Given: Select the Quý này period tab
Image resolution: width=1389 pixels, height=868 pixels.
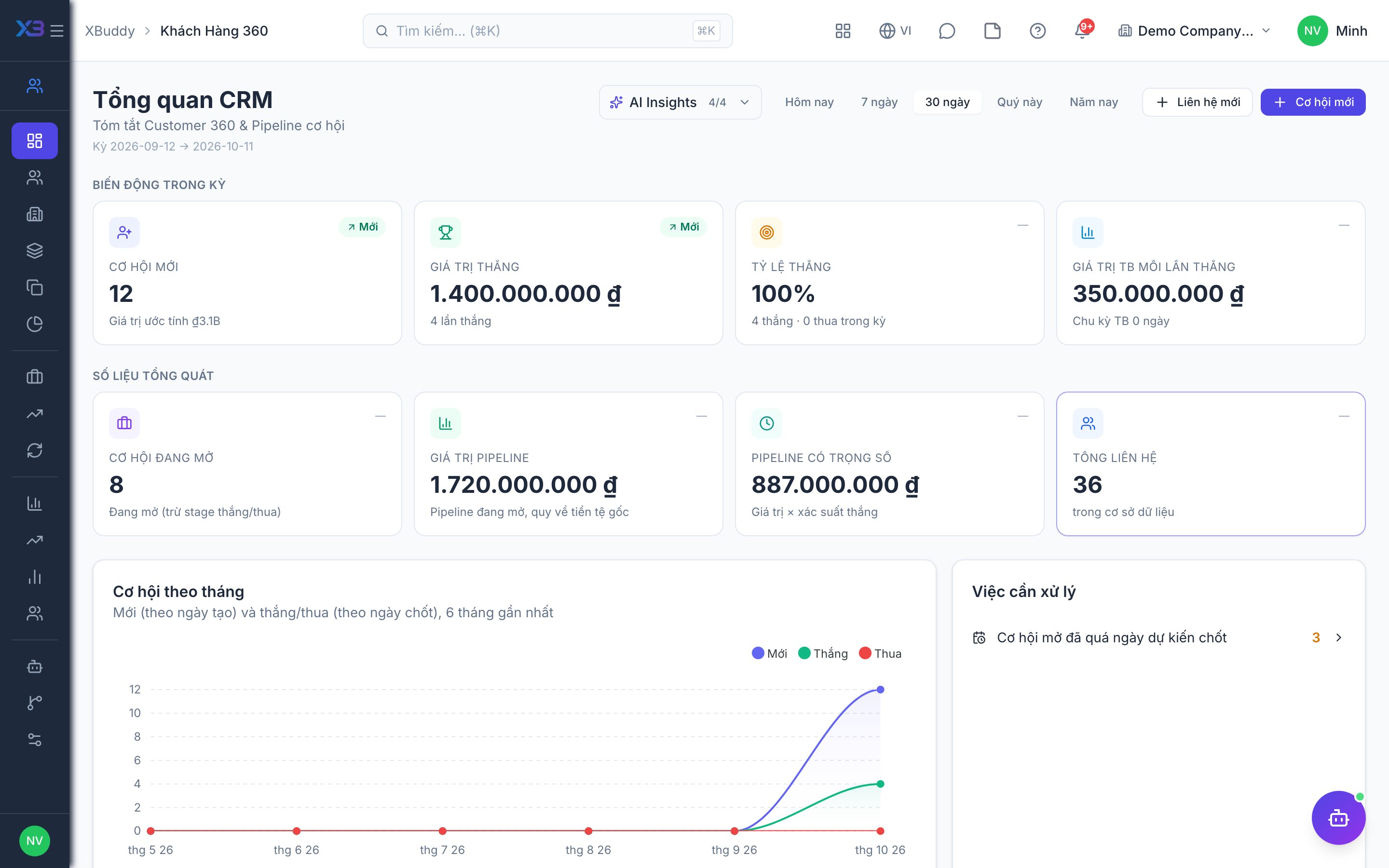Looking at the screenshot, I should pyautogui.click(x=1020, y=102).
